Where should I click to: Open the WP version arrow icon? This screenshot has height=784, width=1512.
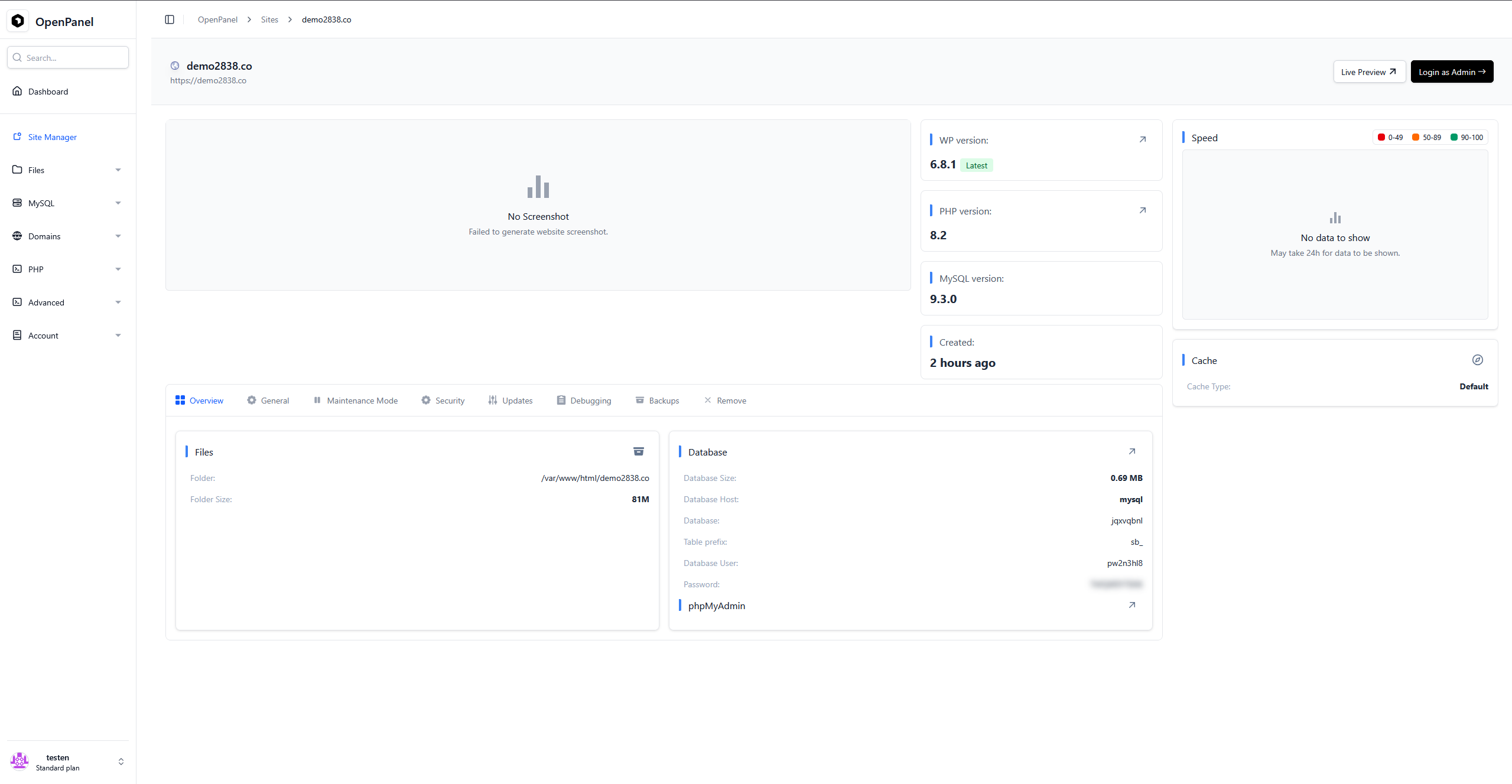pyautogui.click(x=1143, y=139)
